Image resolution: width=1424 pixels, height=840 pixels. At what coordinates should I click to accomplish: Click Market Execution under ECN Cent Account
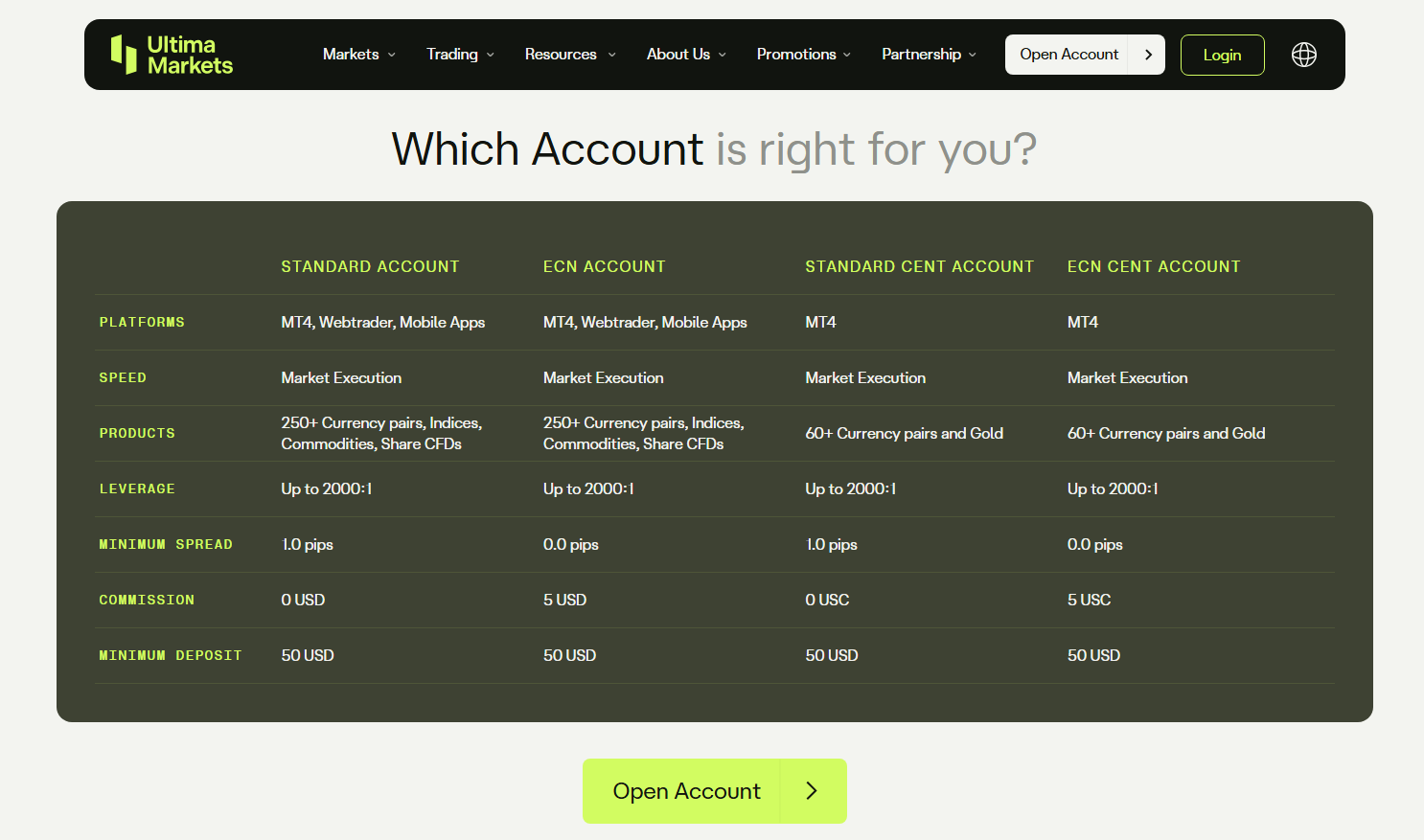coord(1128,377)
